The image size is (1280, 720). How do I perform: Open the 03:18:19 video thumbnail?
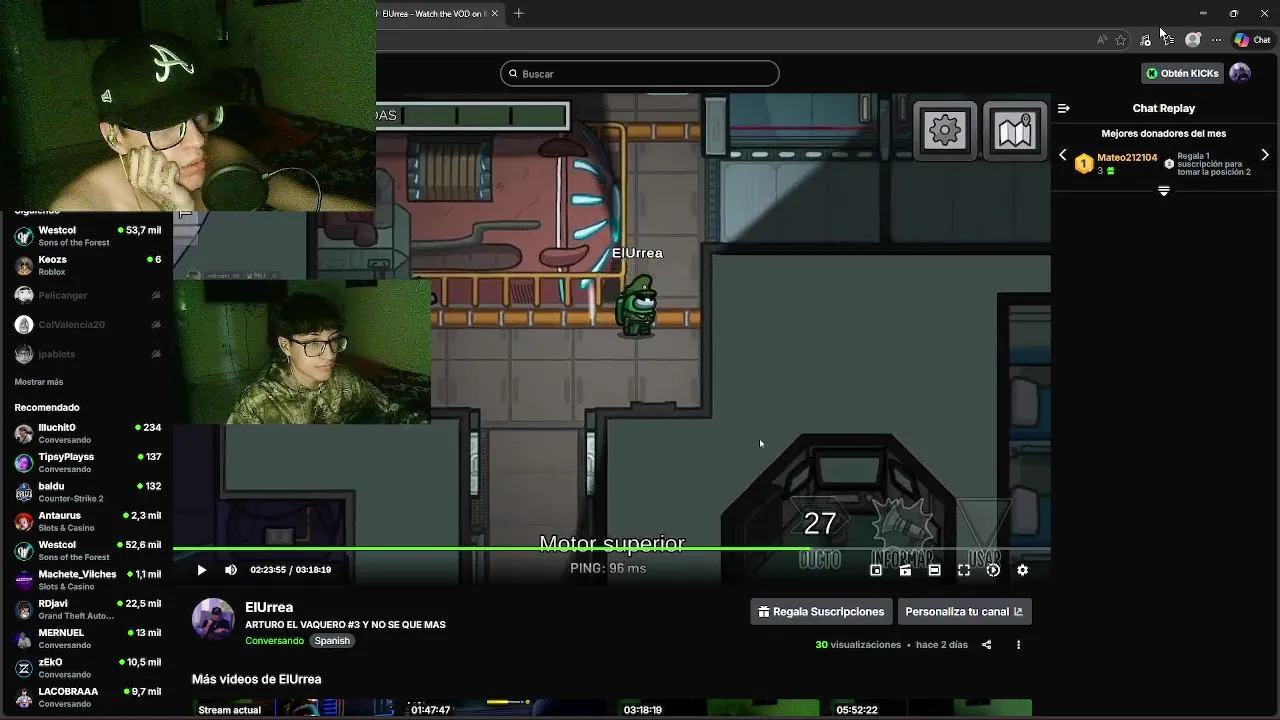718,709
